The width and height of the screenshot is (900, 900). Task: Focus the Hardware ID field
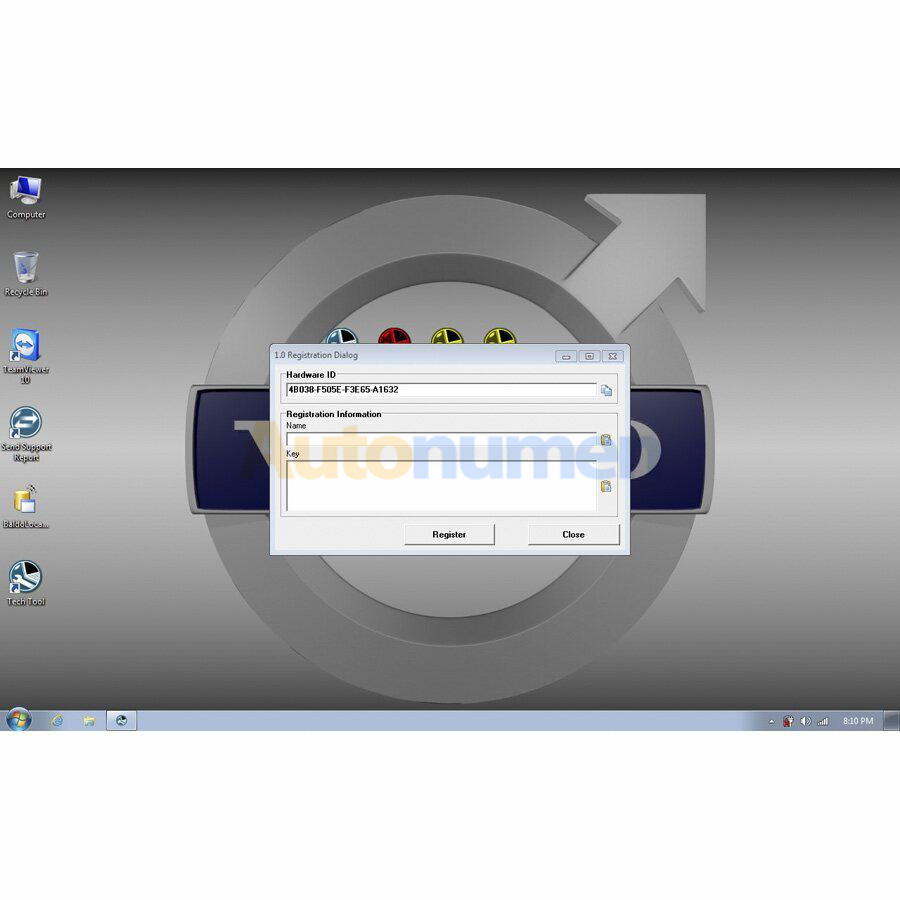click(441, 390)
